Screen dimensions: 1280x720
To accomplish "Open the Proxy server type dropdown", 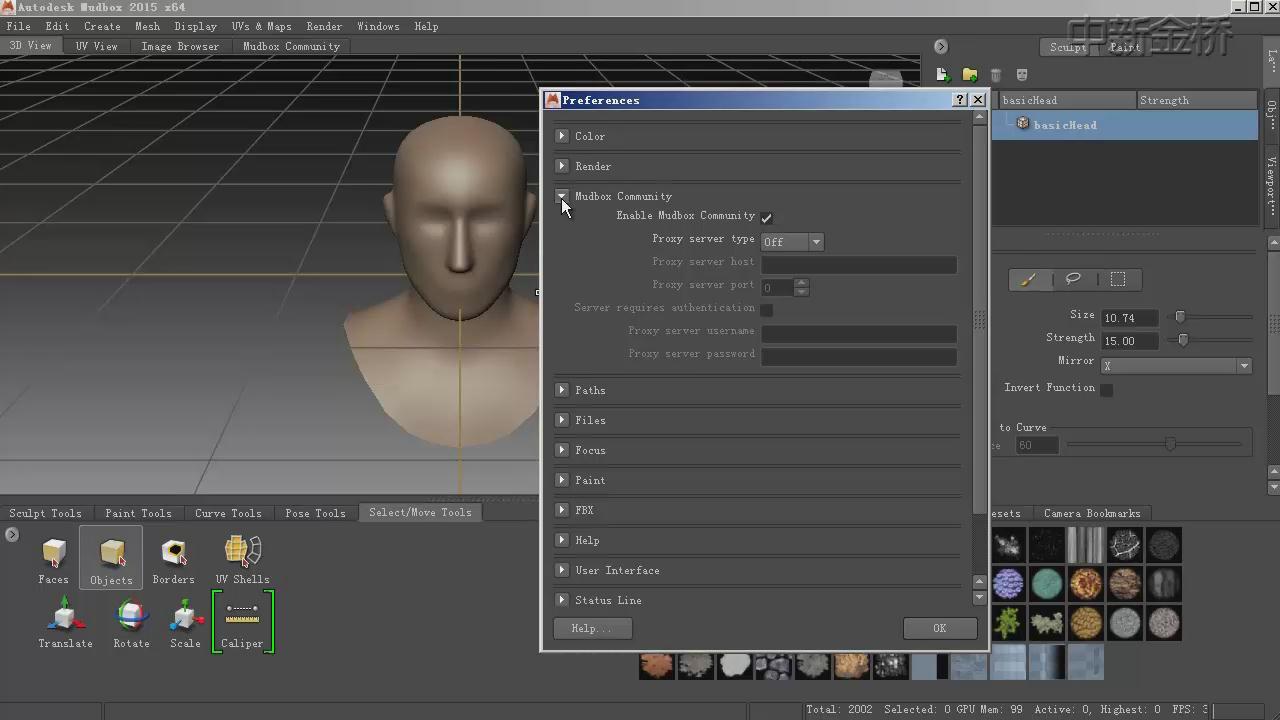I will click(x=792, y=242).
